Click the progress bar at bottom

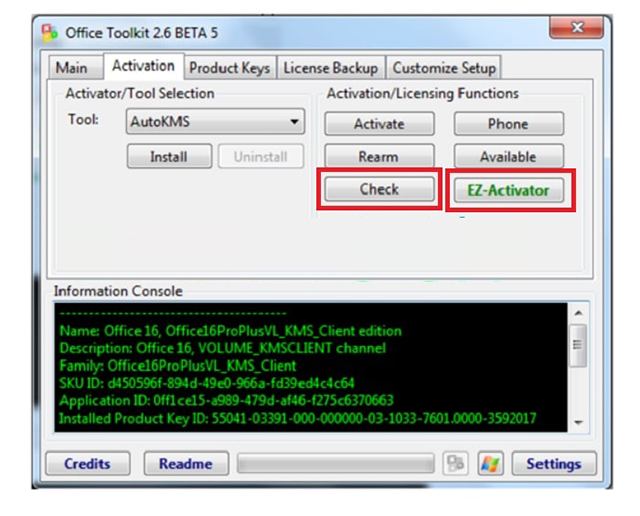[x=336, y=463]
